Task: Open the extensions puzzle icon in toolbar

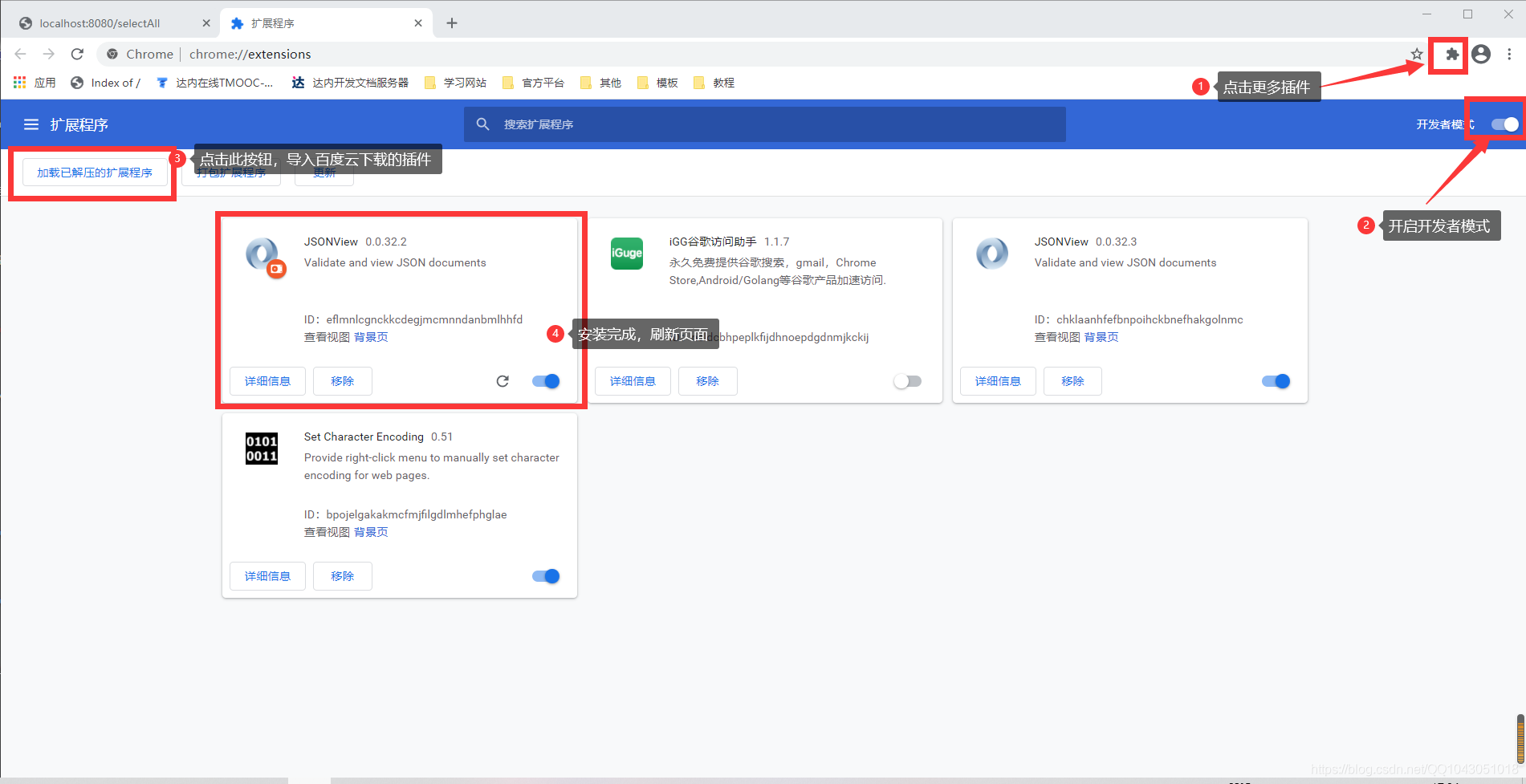Action: coord(1451,54)
